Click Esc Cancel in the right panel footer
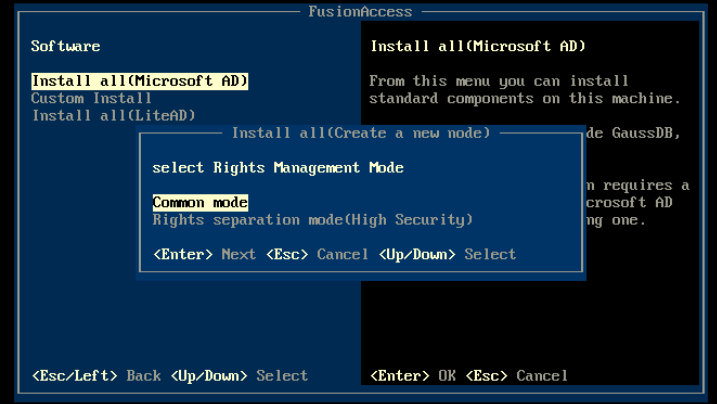Viewport: 717px width, 404px height. coord(516,376)
